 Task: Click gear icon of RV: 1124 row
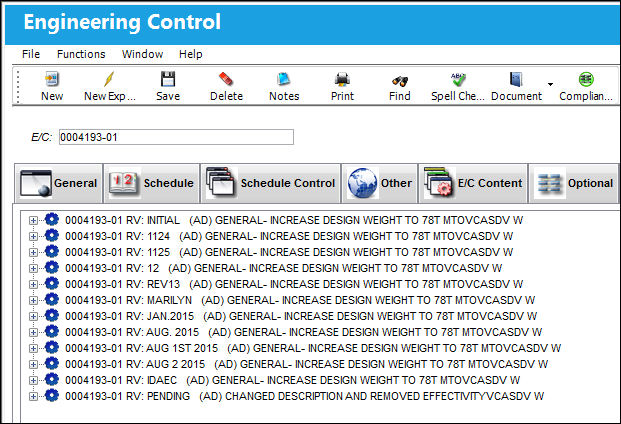(x=51, y=236)
